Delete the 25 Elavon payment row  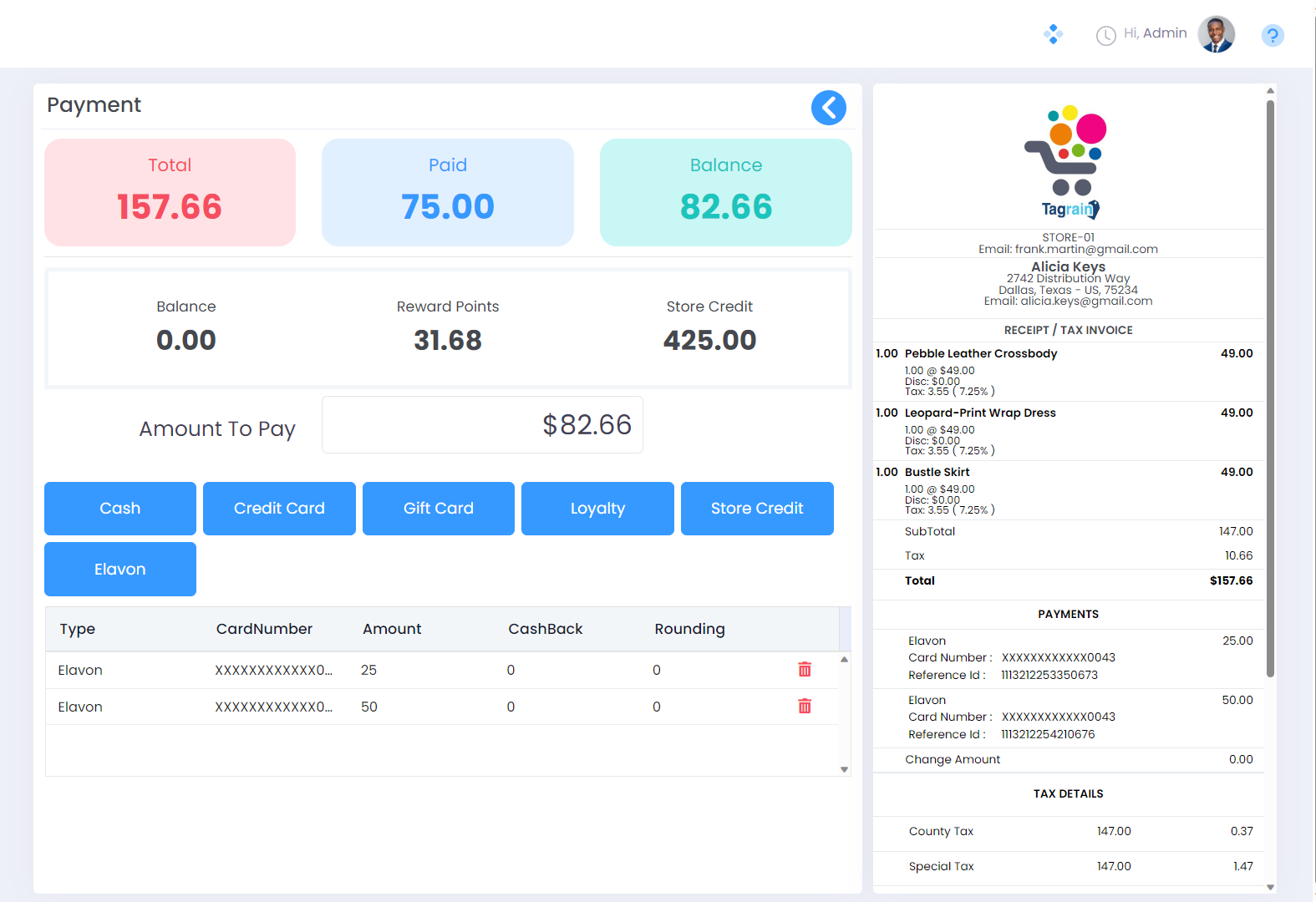coord(805,670)
